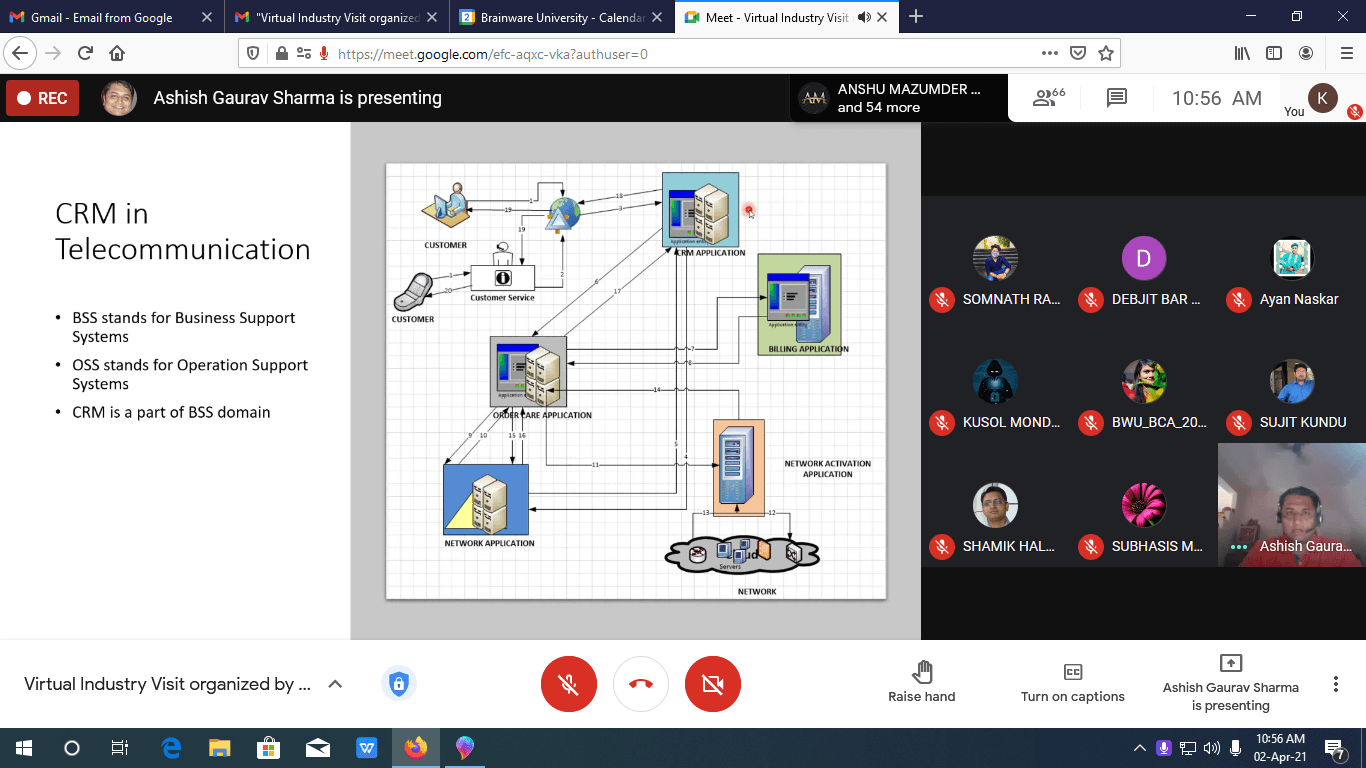Click the red leave call button
This screenshot has width=1366, height=768.
641,684
